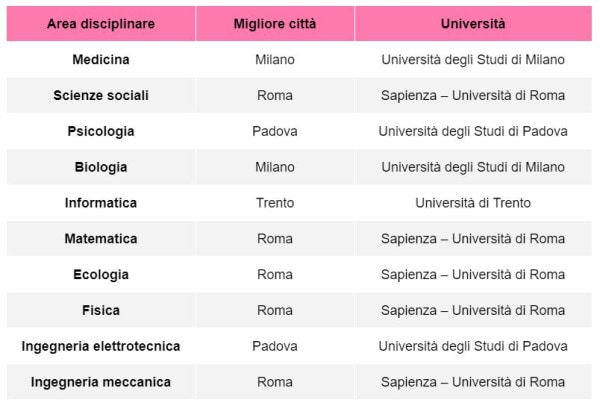Click the "Università" column header
This screenshot has height=400, width=600.
pyautogui.click(x=473, y=23)
